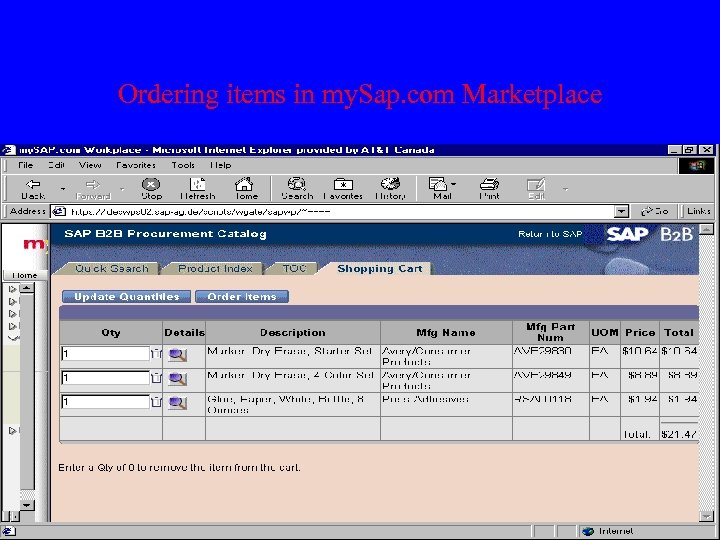
Task: Click the Update Quantities button
Action: point(126,297)
